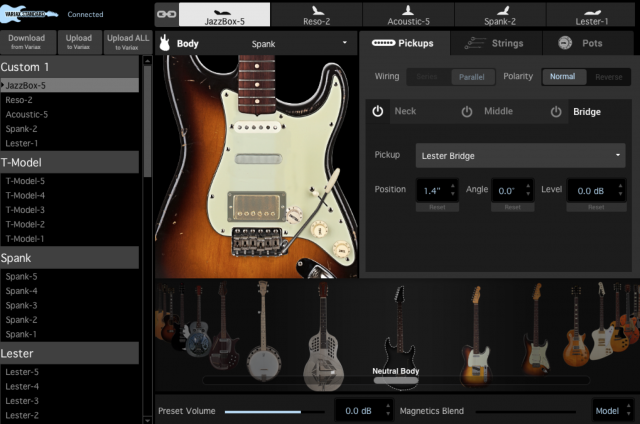Viewport: 640px width, 424px height.
Task: Click the link icon beside the preset tabs
Action: tap(167, 14)
